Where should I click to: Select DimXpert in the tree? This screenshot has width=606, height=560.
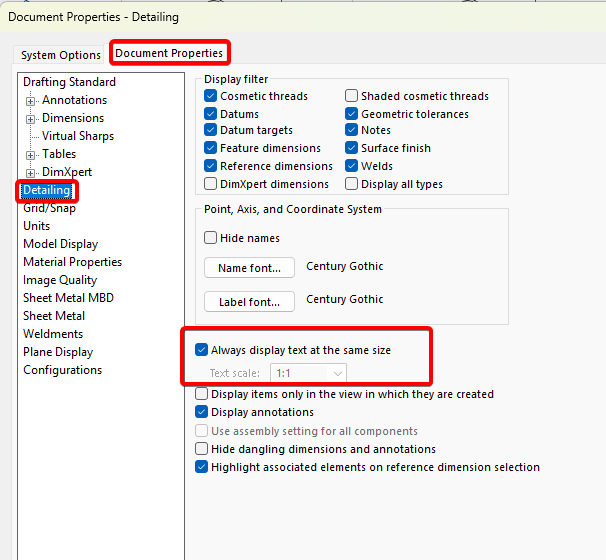coord(67,172)
